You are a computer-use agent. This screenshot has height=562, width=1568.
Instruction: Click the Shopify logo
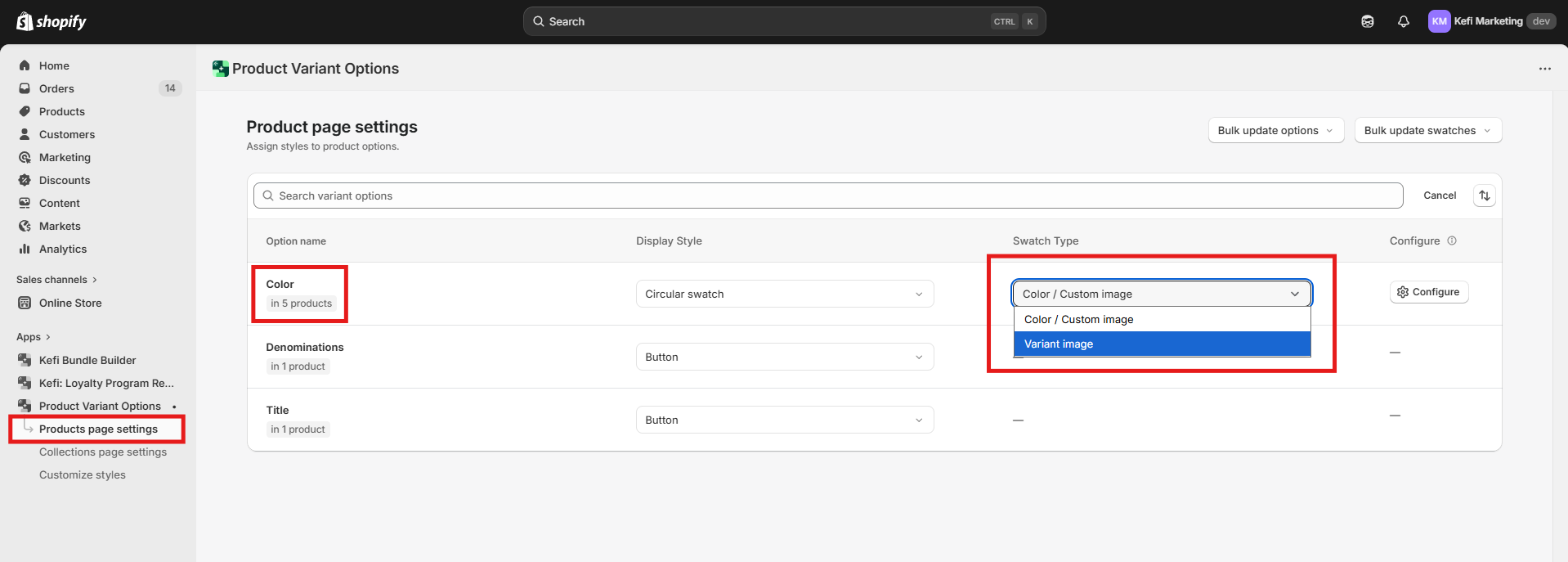(52, 21)
